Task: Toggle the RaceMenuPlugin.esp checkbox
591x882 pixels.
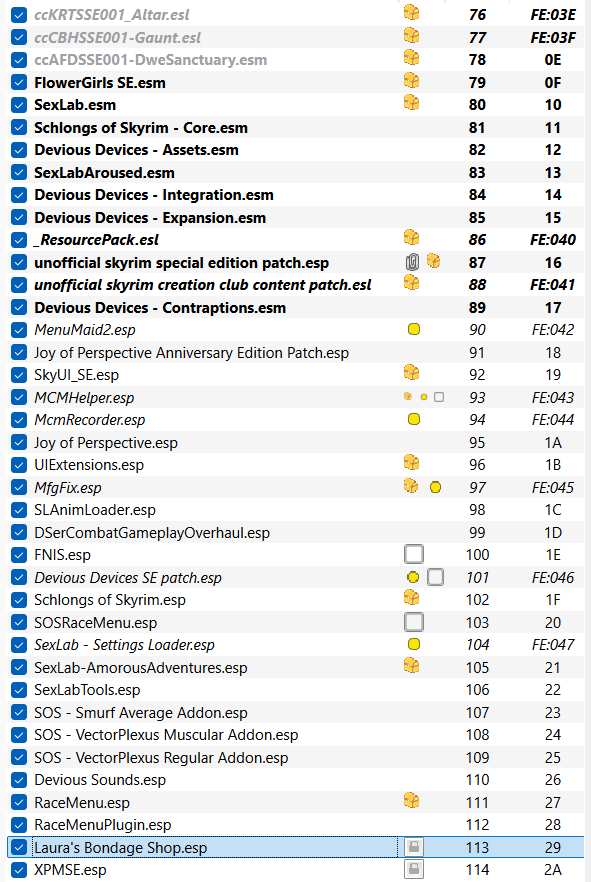Action: pos(19,825)
